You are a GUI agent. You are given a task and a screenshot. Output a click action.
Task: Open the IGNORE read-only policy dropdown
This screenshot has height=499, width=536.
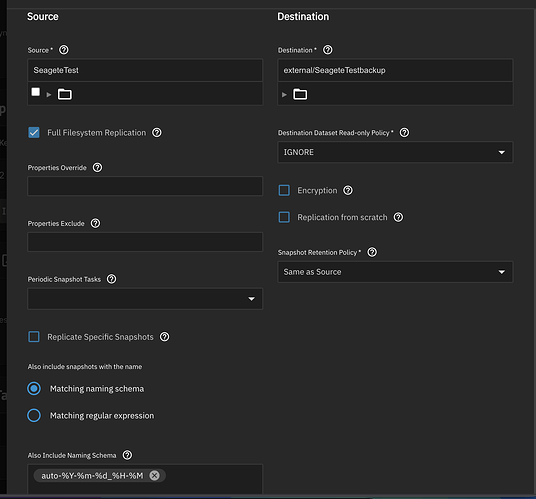pyautogui.click(x=395, y=152)
